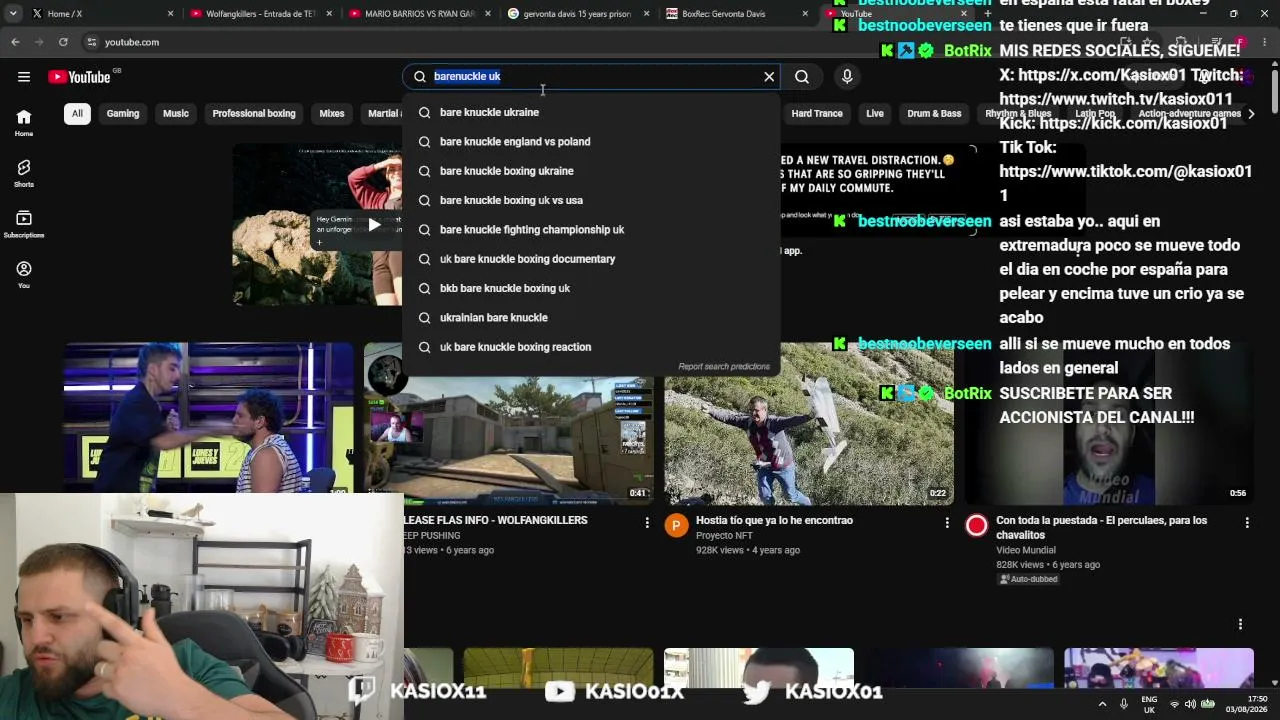Open the Con toda la puestada video title

pos(1102,528)
